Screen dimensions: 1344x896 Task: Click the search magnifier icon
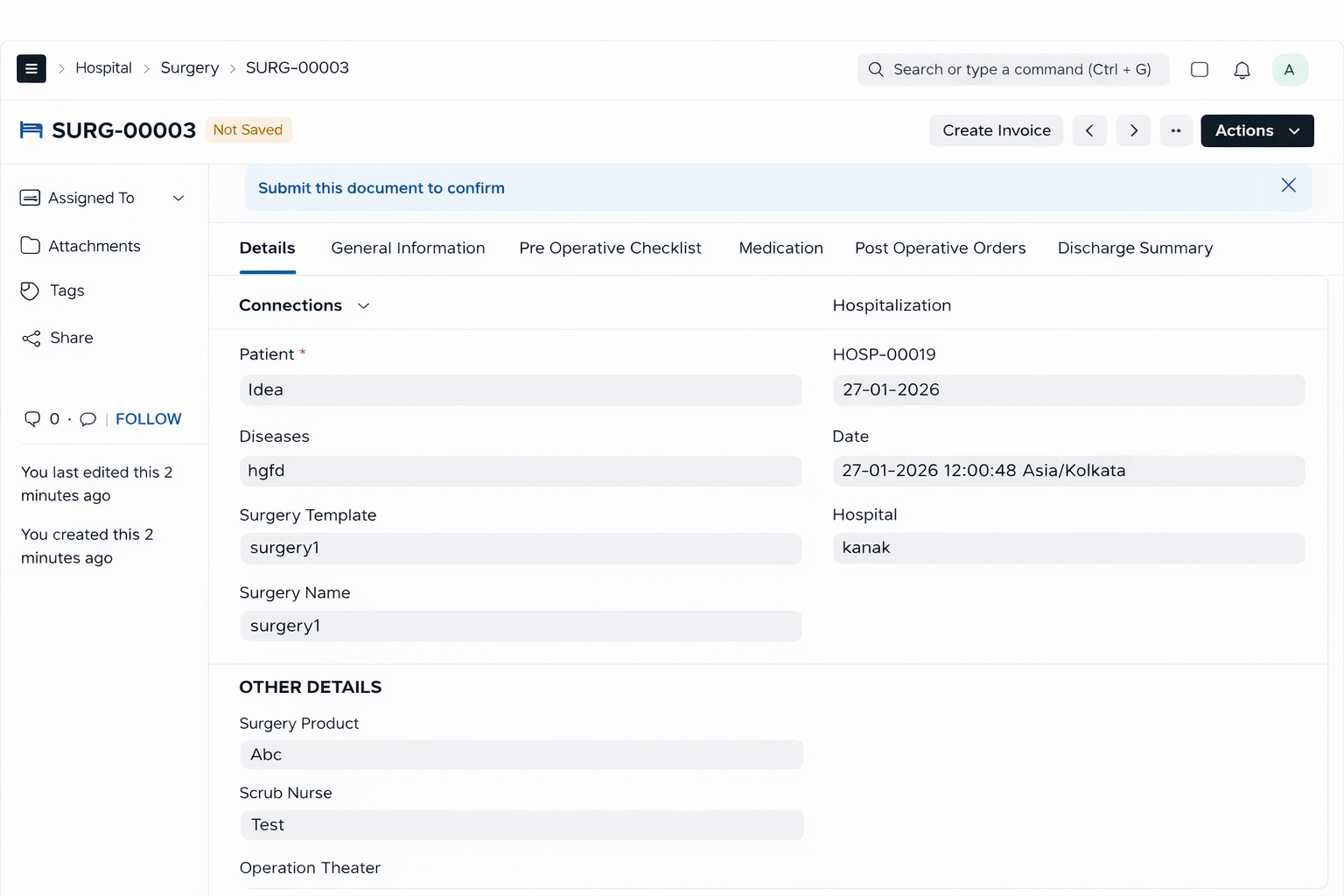(x=876, y=69)
